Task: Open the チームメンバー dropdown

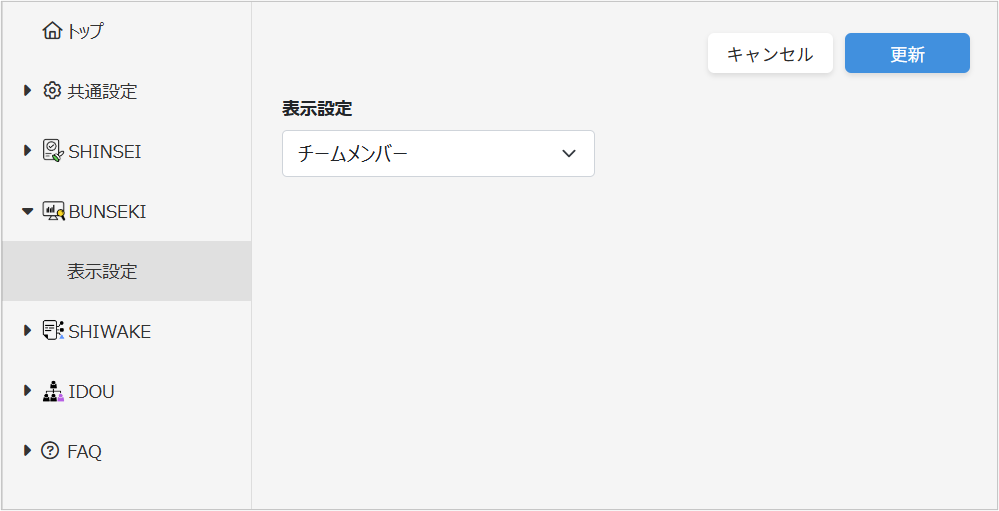Action: click(x=438, y=154)
